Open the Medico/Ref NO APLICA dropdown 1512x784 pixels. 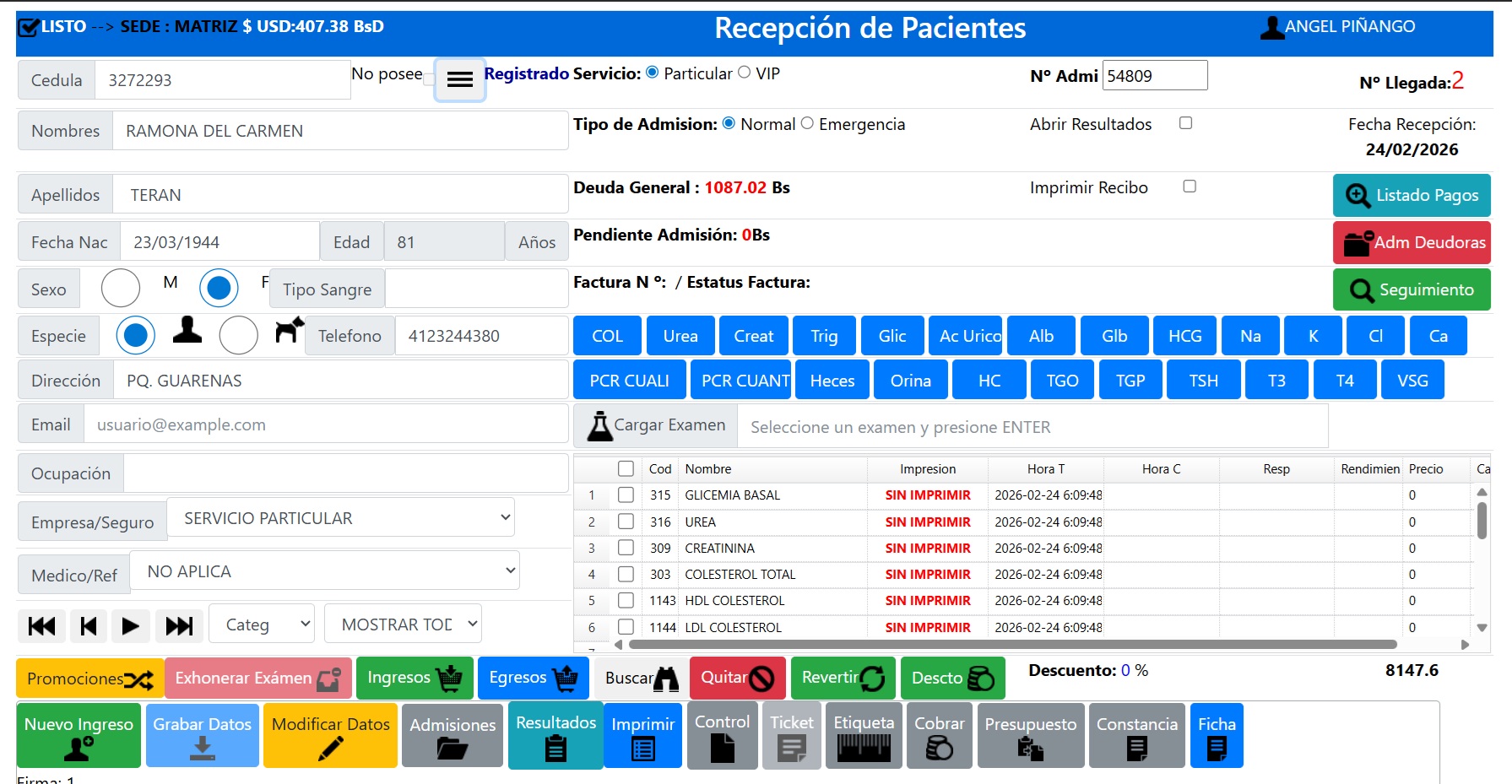tap(324, 571)
